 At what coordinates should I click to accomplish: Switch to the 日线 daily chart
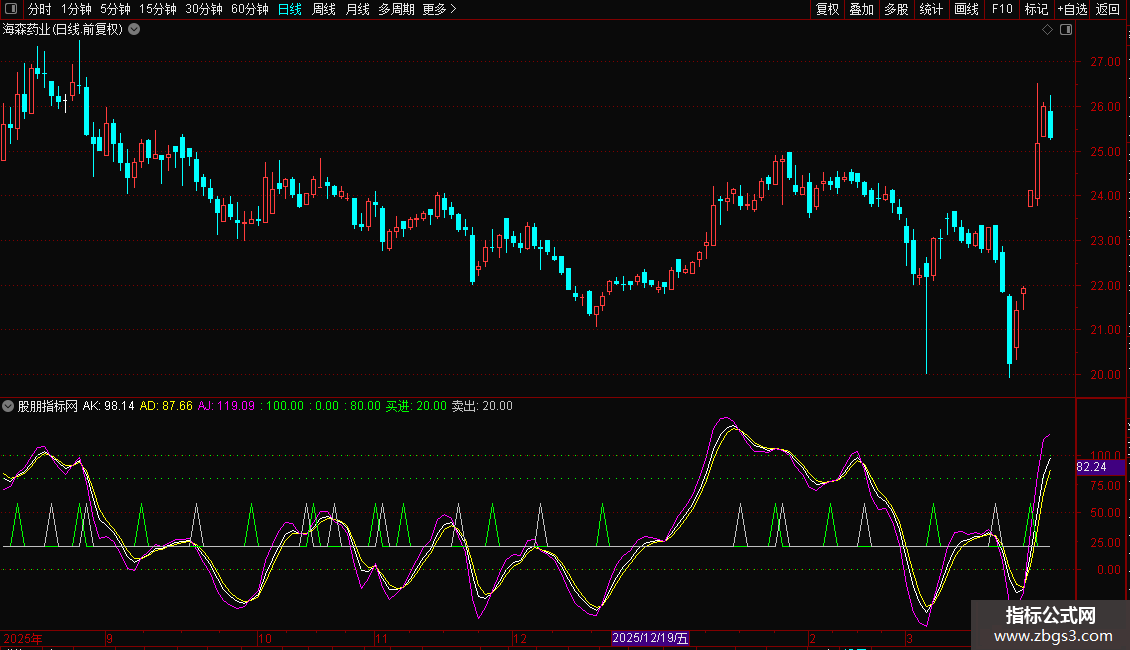[x=290, y=10]
